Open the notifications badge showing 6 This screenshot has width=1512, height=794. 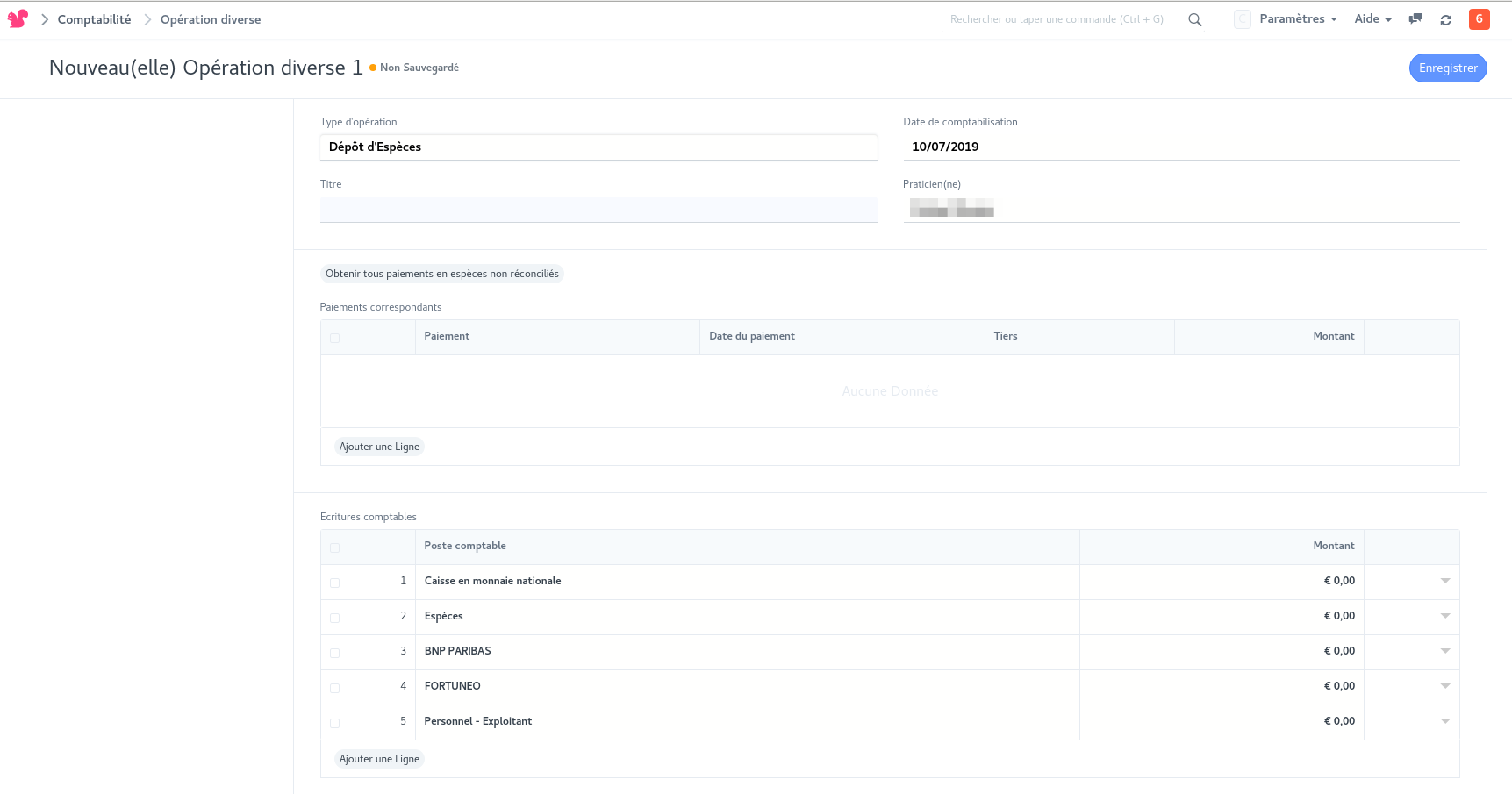pyautogui.click(x=1479, y=18)
